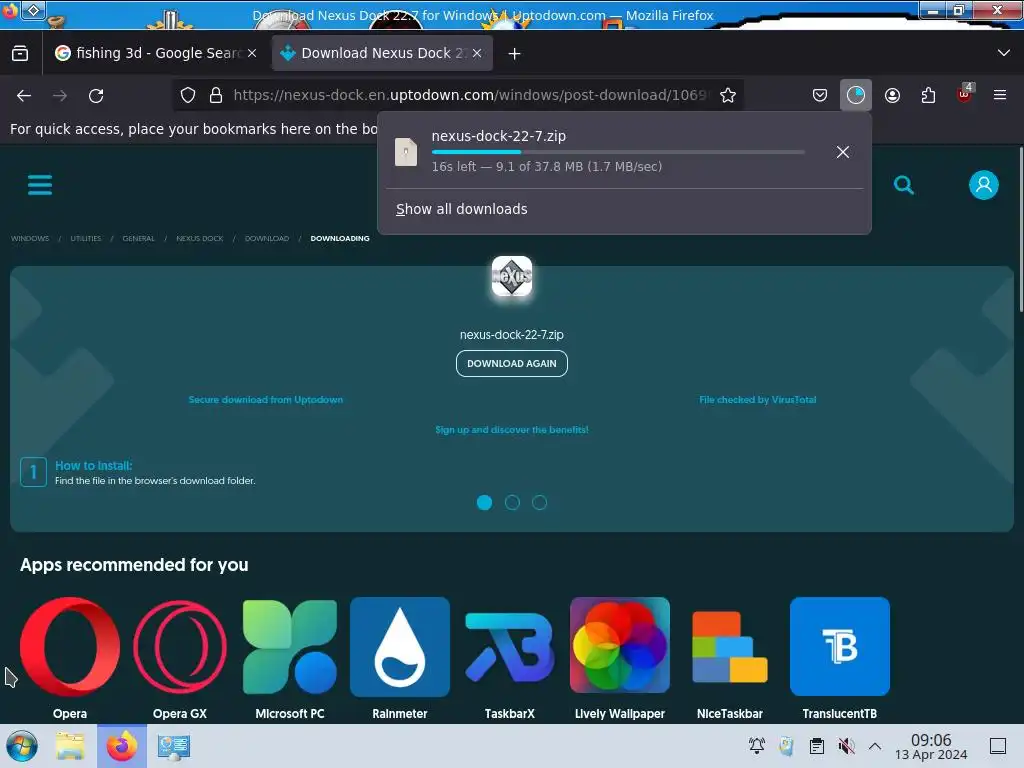The height and width of the screenshot is (768, 1024).
Task: Switch to fishing 3d Google Search tab
Action: click(156, 54)
